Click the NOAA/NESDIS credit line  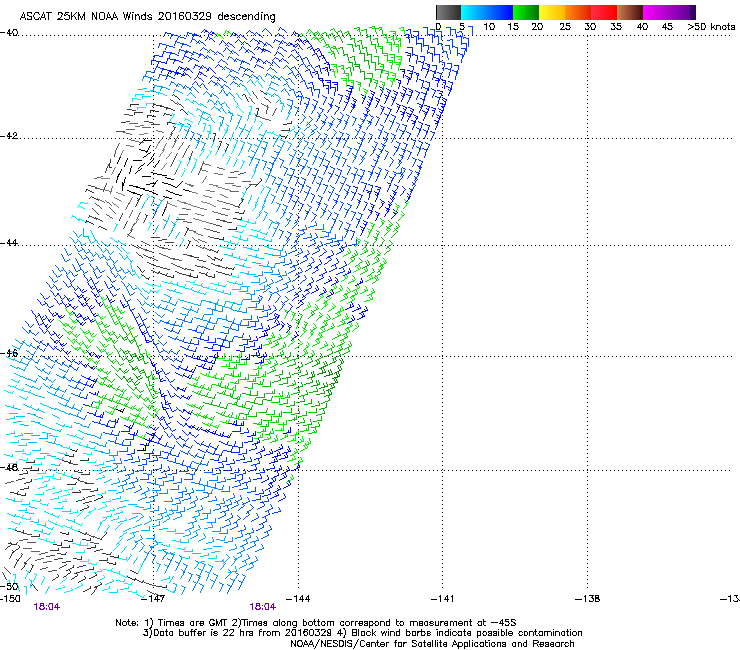[x=432, y=644]
